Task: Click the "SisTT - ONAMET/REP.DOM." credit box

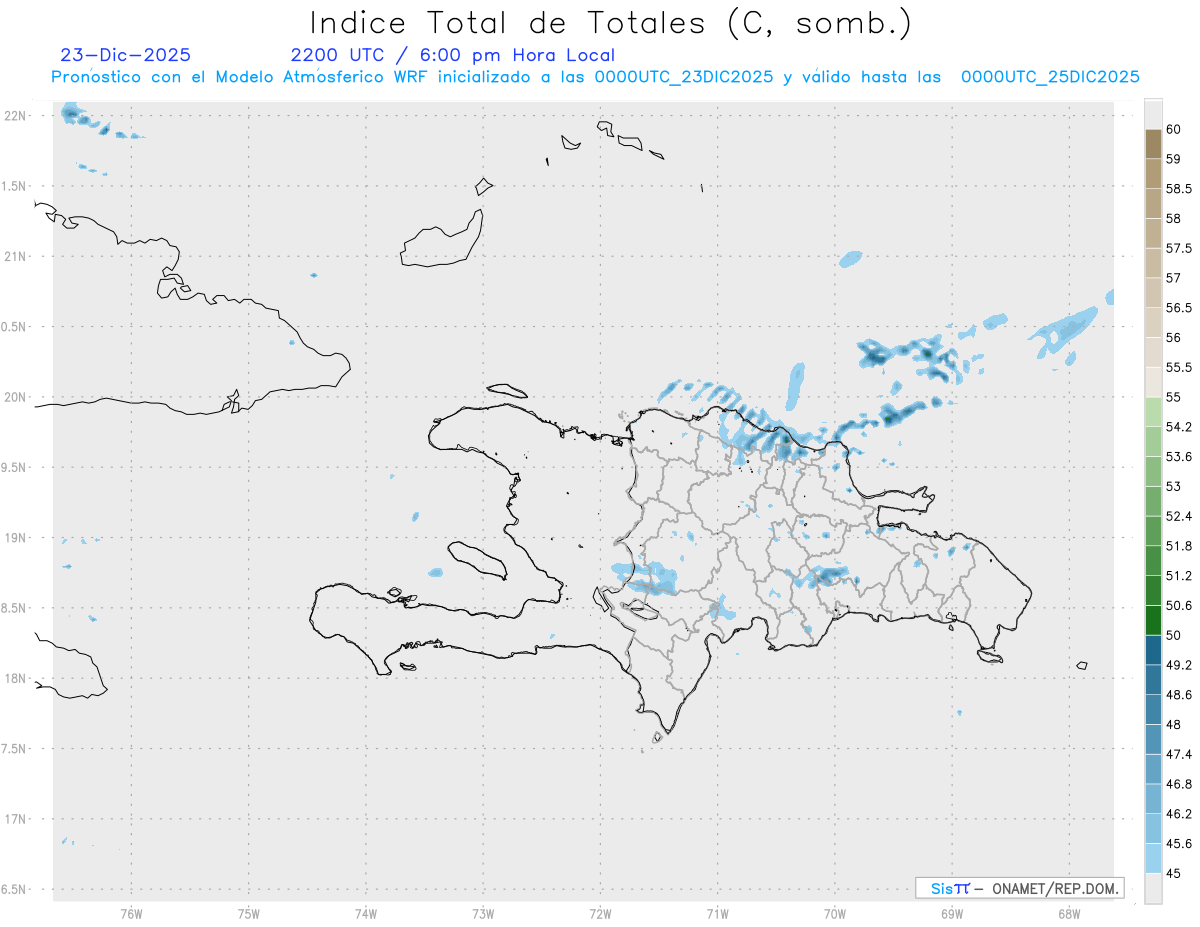Action: click(x=1019, y=888)
